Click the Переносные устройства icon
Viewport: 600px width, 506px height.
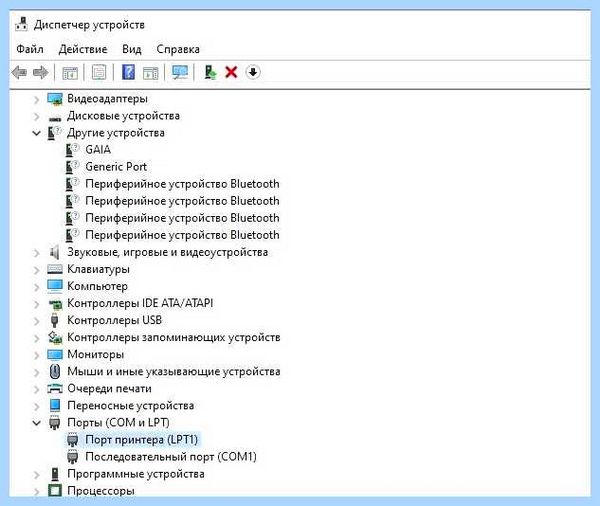coord(55,405)
